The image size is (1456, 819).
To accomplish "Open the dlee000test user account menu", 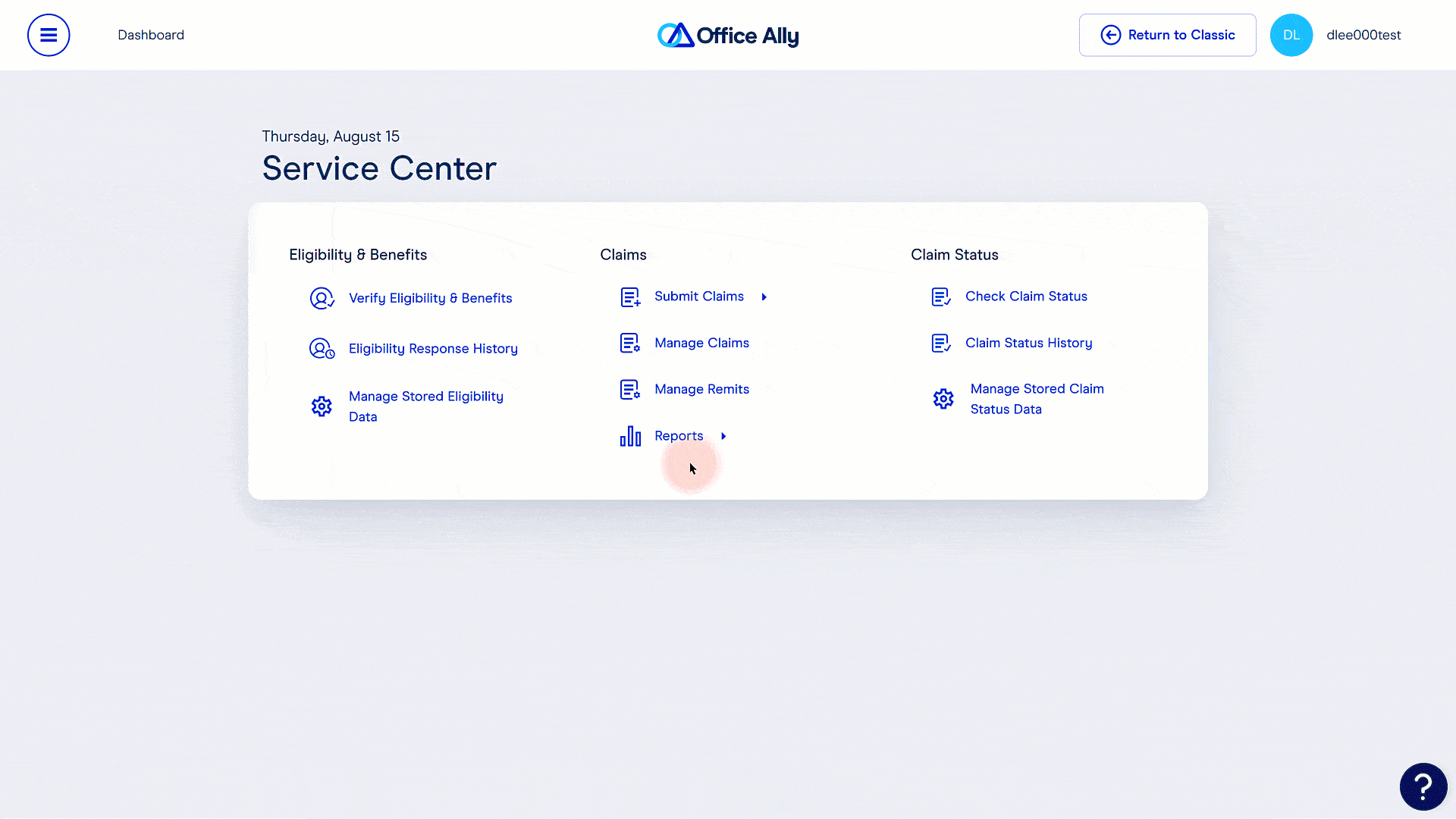I will click(x=1363, y=35).
